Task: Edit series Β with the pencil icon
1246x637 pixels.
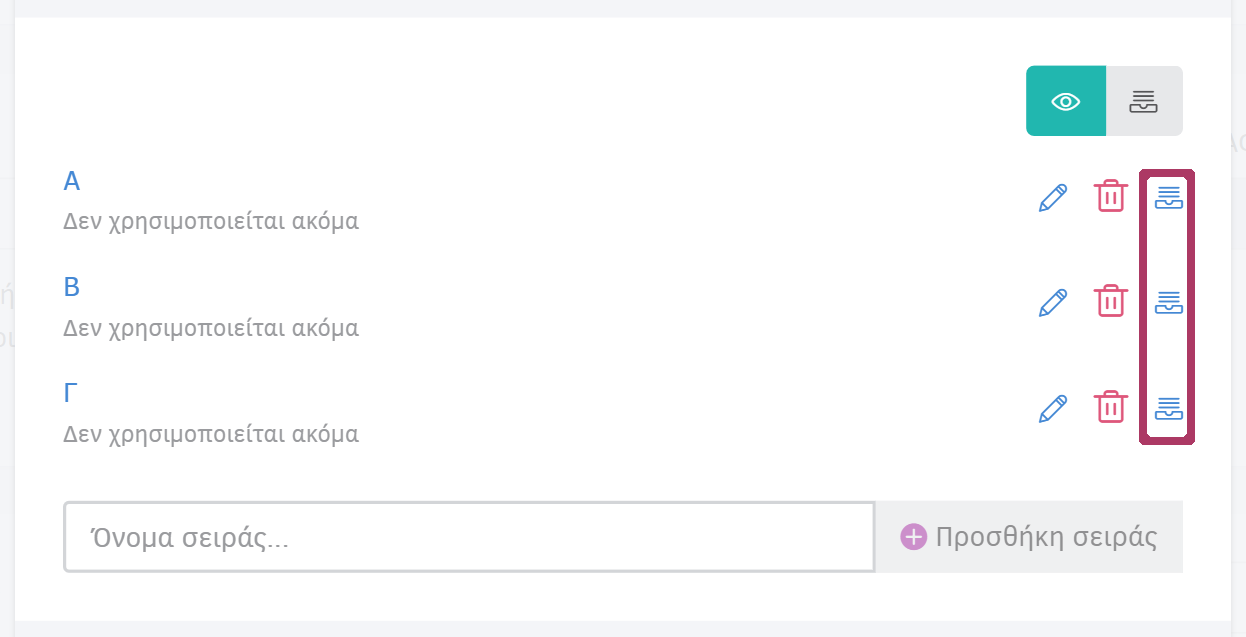Action: (1053, 303)
